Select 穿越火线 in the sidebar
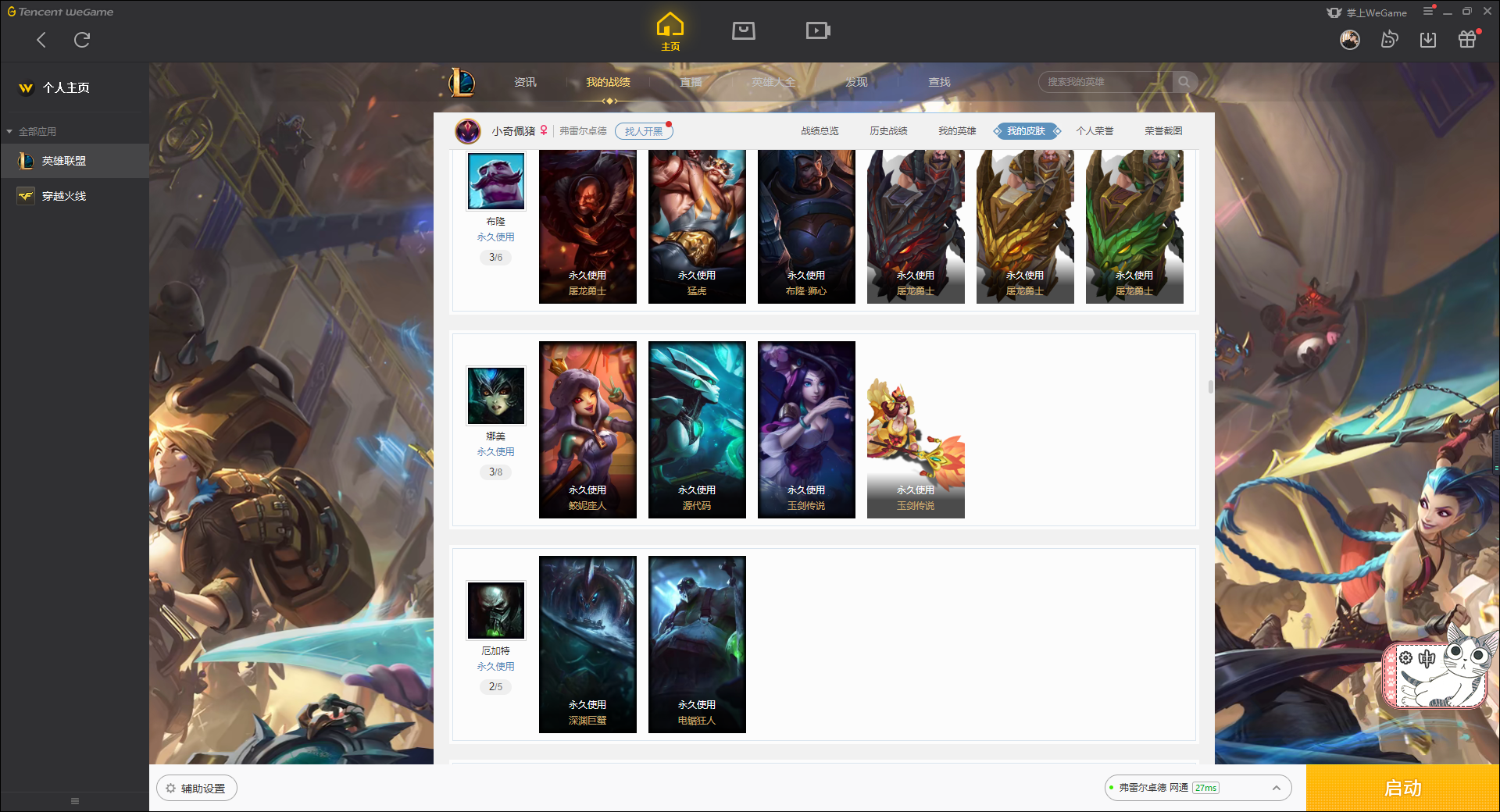1500x812 pixels. click(x=74, y=196)
